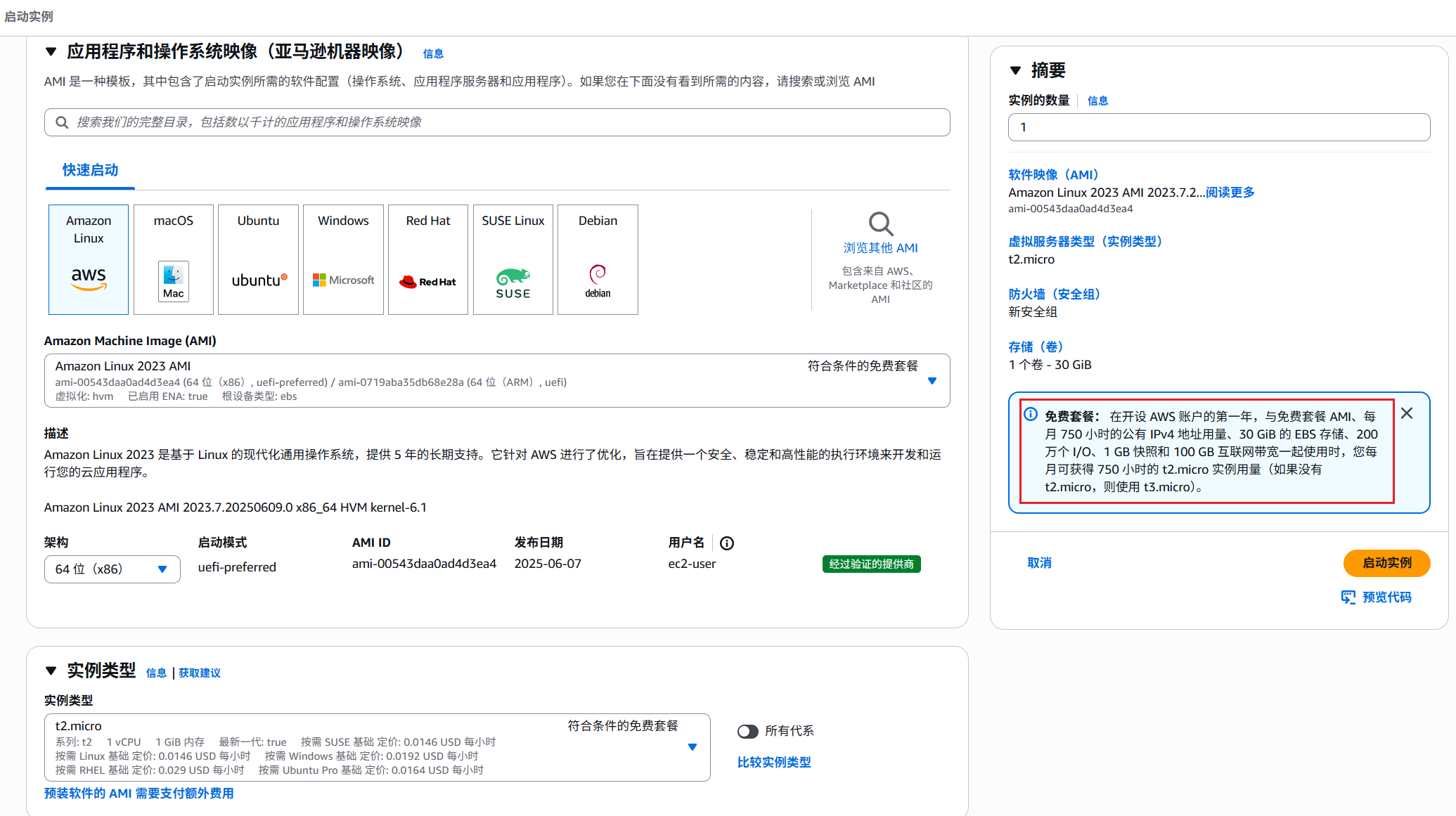This screenshot has height=816, width=1456.
Task: Click the 启动实例 page title
Action: 29,17
